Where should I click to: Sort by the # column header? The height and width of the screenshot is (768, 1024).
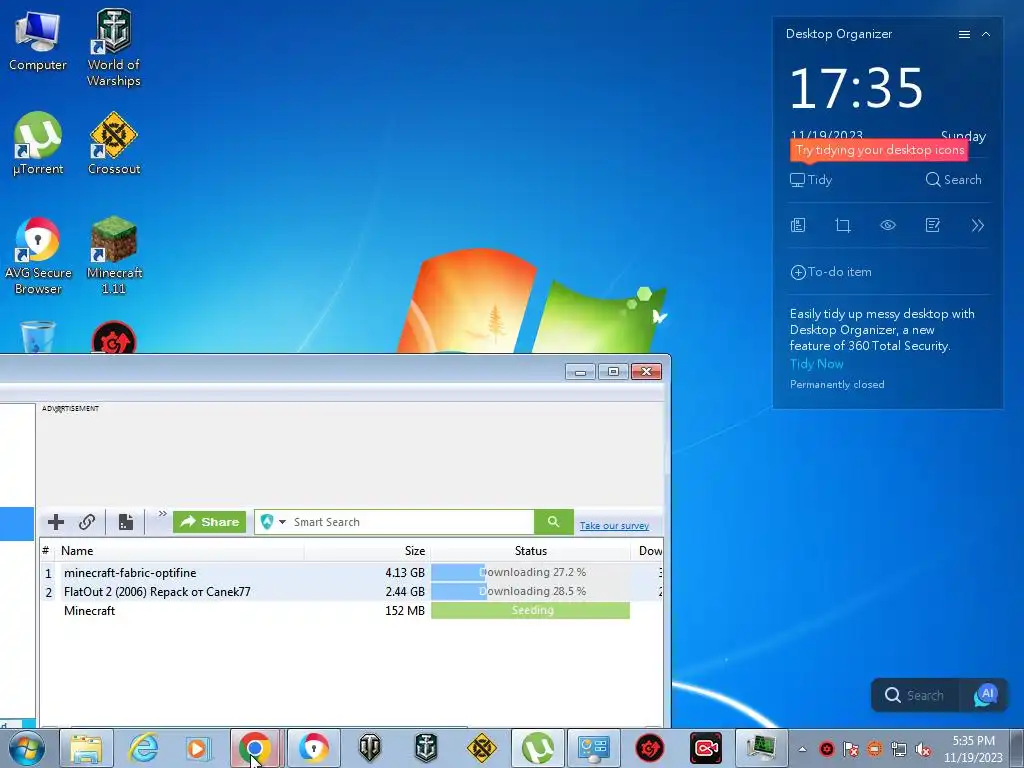point(46,551)
